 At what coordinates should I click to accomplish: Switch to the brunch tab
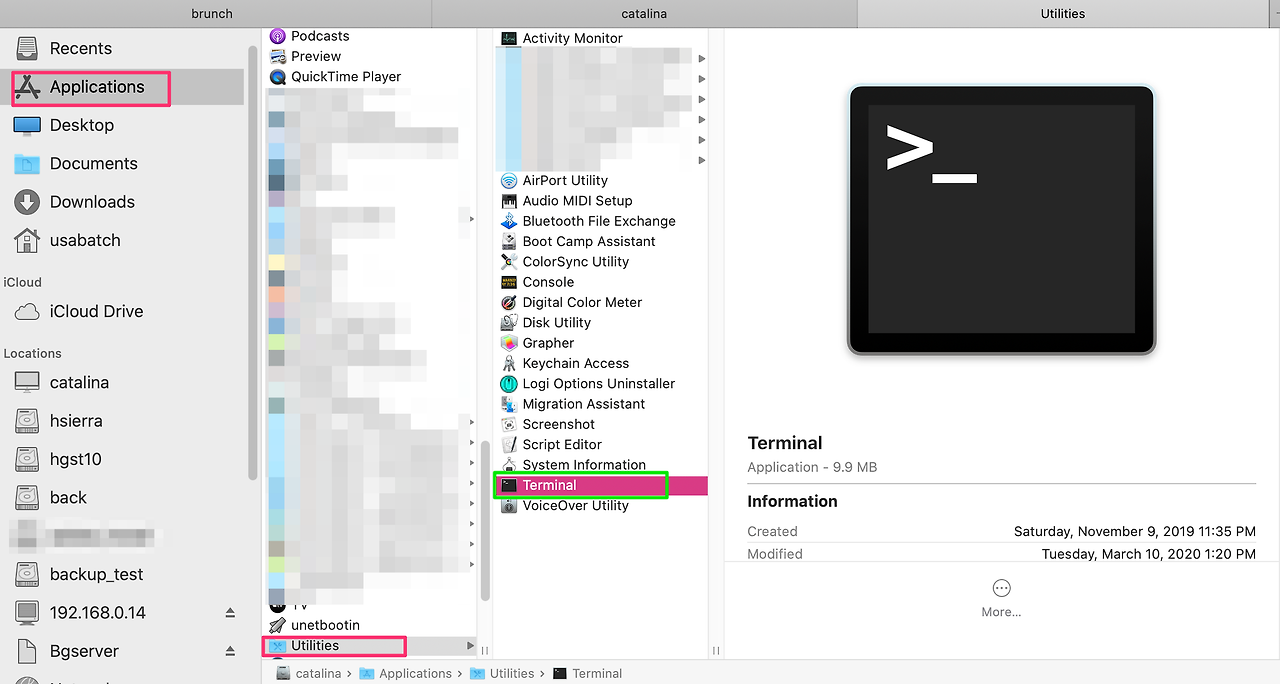pyautogui.click(x=212, y=13)
